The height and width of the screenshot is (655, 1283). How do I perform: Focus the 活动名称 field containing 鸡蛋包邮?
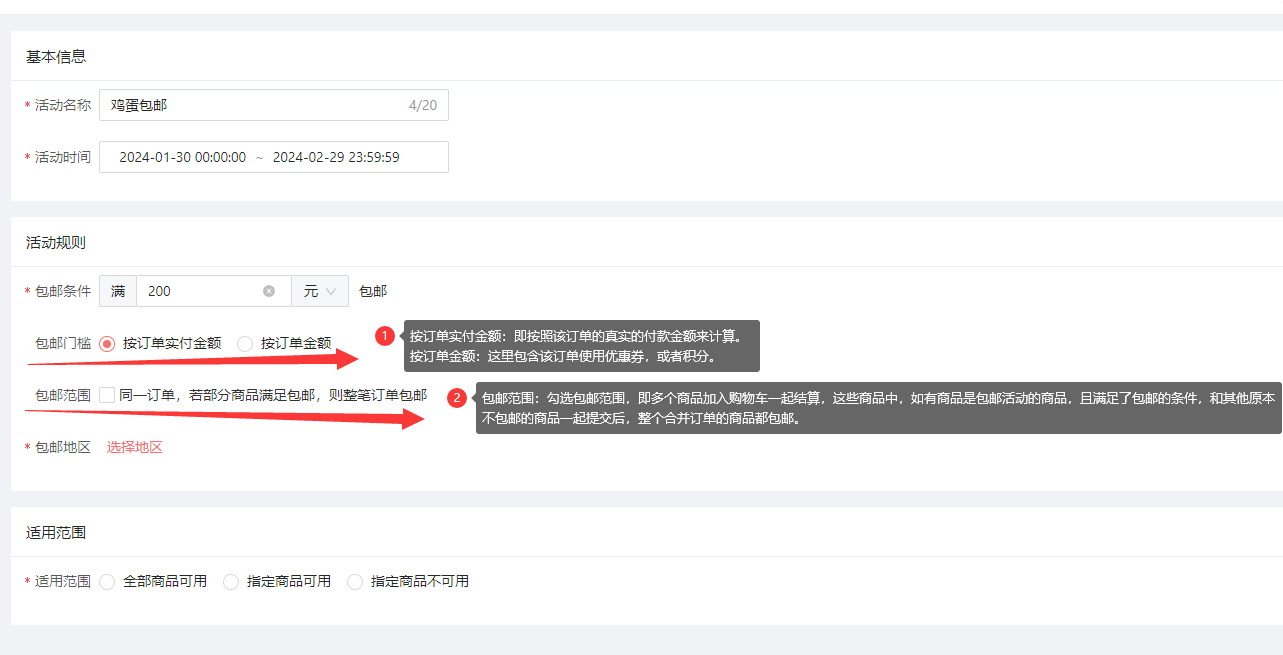[250, 105]
